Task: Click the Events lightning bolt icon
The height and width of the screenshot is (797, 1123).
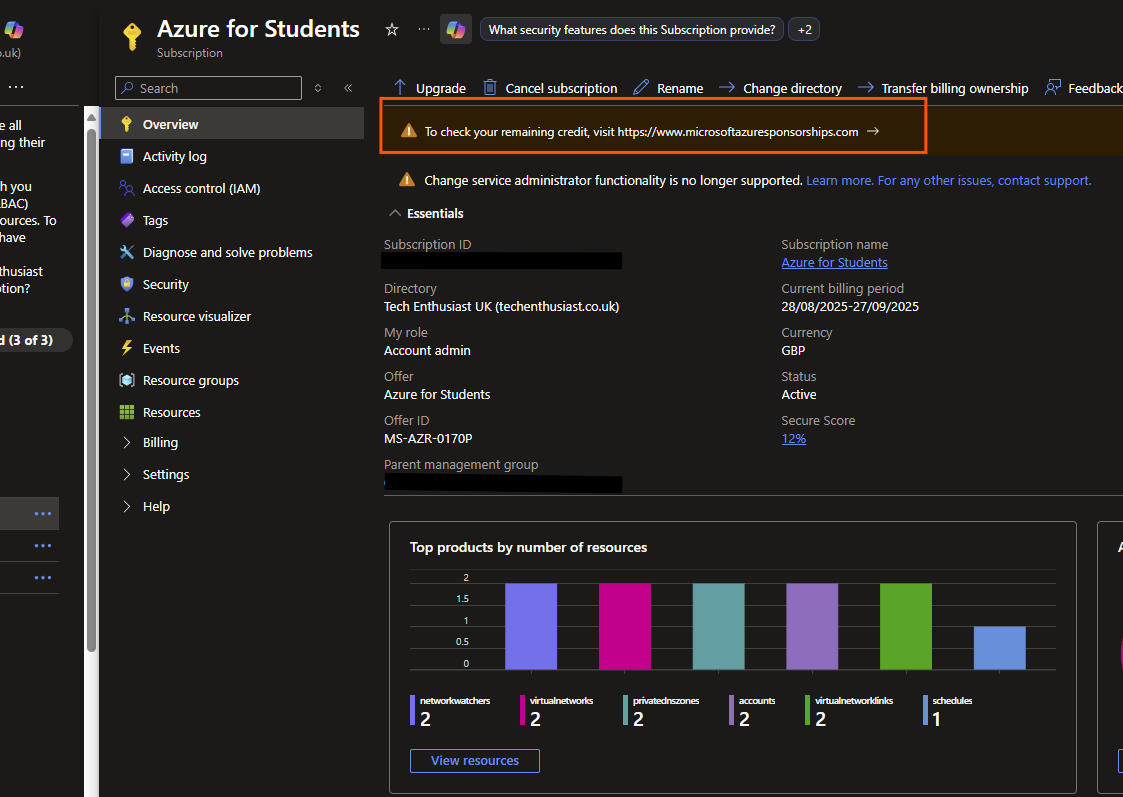Action: 127,348
